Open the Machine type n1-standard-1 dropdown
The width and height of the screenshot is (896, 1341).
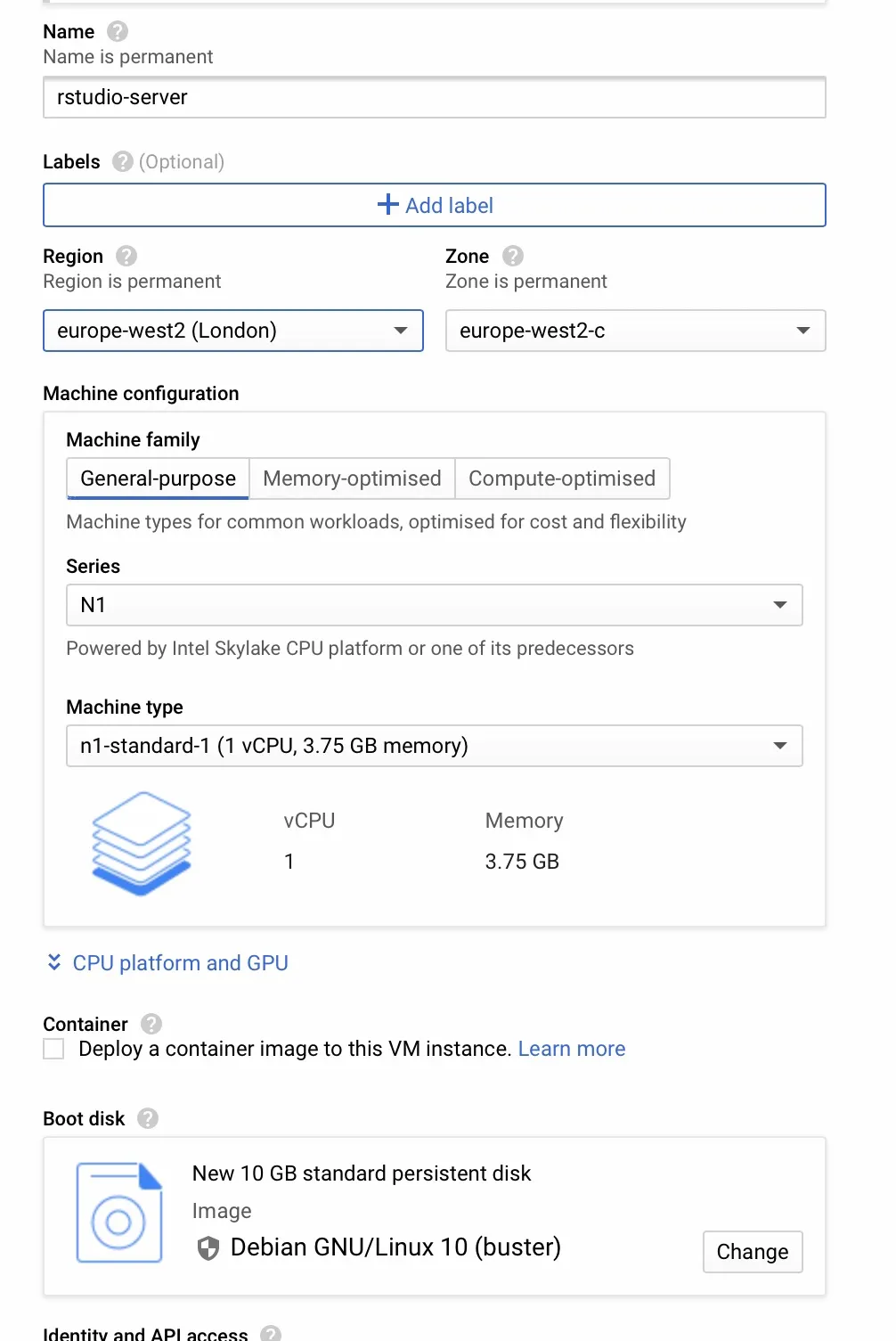[x=435, y=746]
